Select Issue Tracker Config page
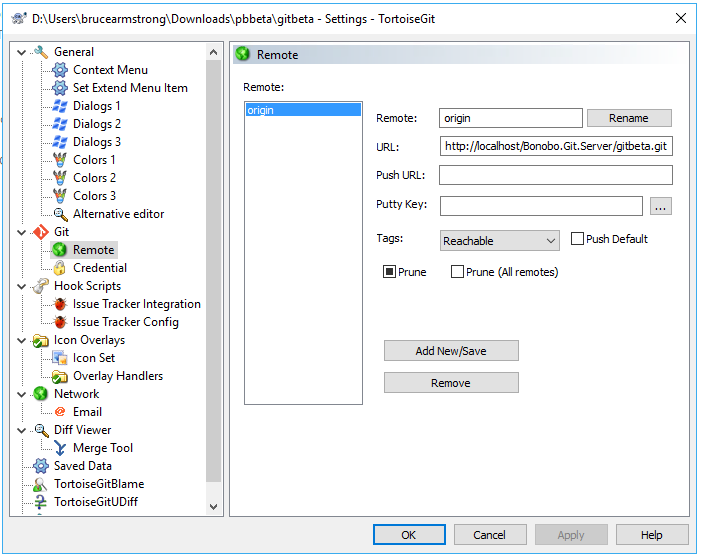 126,322
